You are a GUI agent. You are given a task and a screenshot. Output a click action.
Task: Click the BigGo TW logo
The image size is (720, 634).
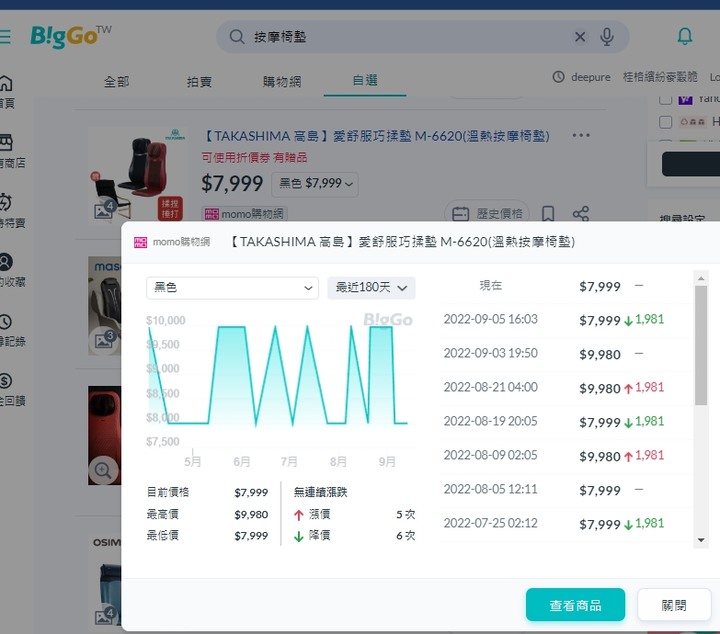[71, 36]
